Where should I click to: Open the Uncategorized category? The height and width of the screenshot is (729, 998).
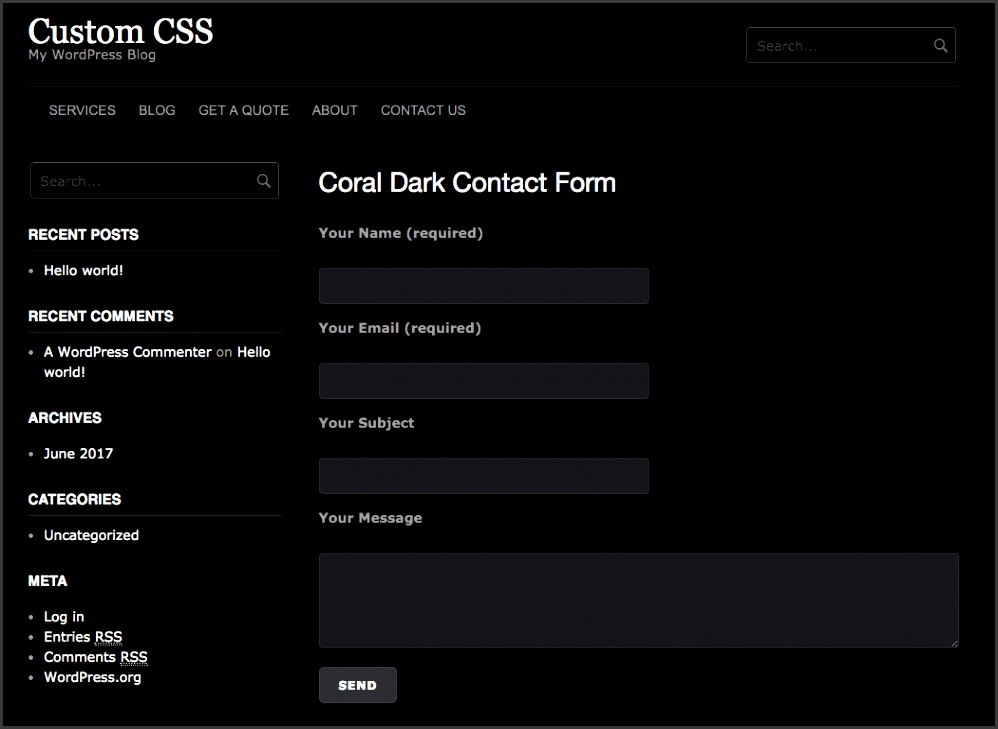(91, 535)
